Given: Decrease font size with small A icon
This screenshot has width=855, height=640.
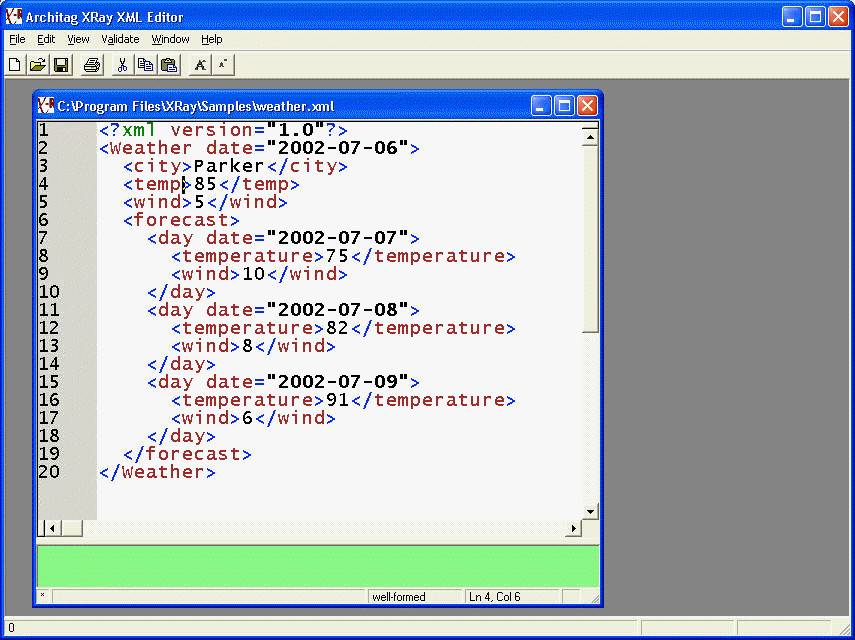Looking at the screenshot, I should (223, 65).
